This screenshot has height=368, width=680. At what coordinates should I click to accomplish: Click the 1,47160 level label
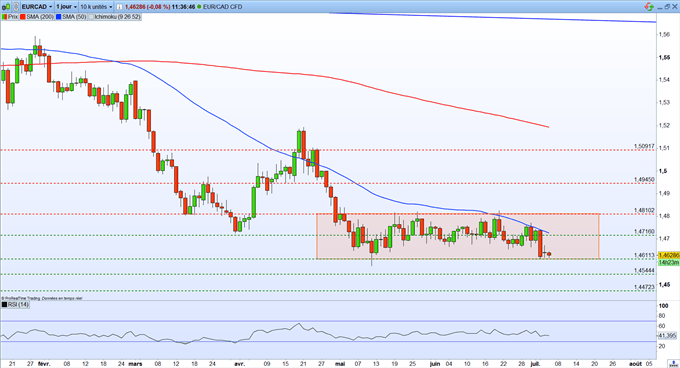644,231
